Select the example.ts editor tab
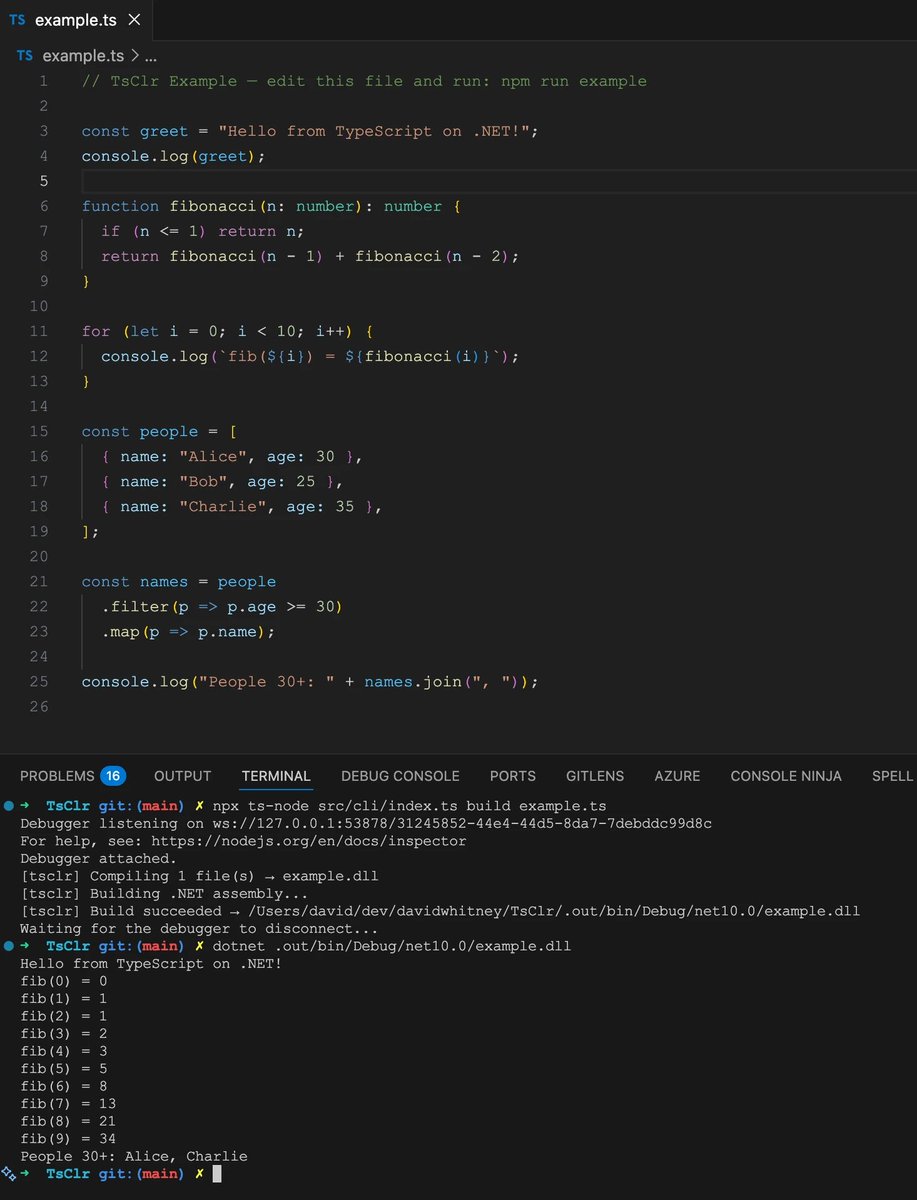Viewport: 917px width, 1200px height. [76, 20]
